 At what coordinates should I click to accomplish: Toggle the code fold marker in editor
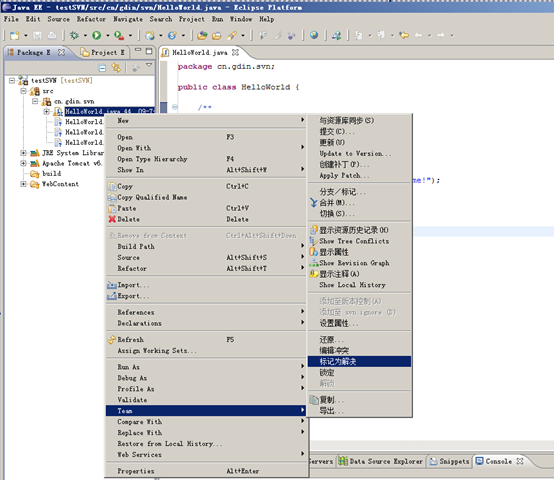pos(175,106)
